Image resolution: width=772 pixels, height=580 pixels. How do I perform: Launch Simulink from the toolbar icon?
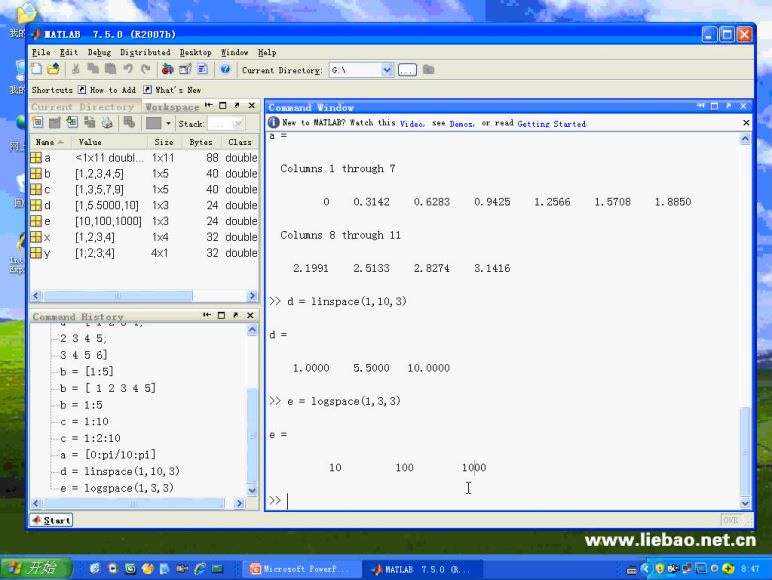(x=167, y=69)
